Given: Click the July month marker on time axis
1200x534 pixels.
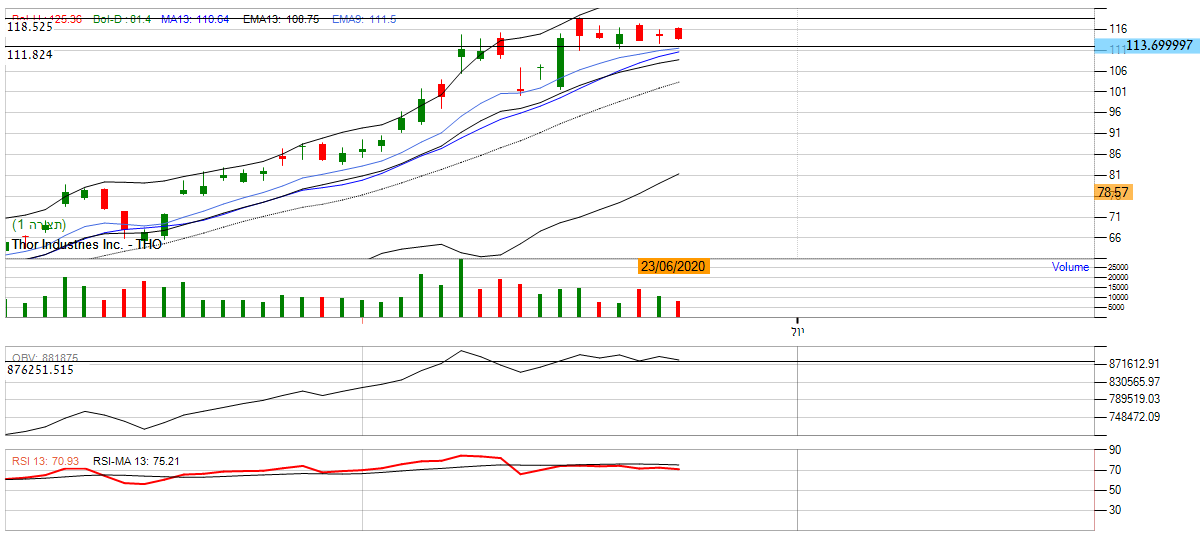Looking at the screenshot, I should [x=797, y=330].
